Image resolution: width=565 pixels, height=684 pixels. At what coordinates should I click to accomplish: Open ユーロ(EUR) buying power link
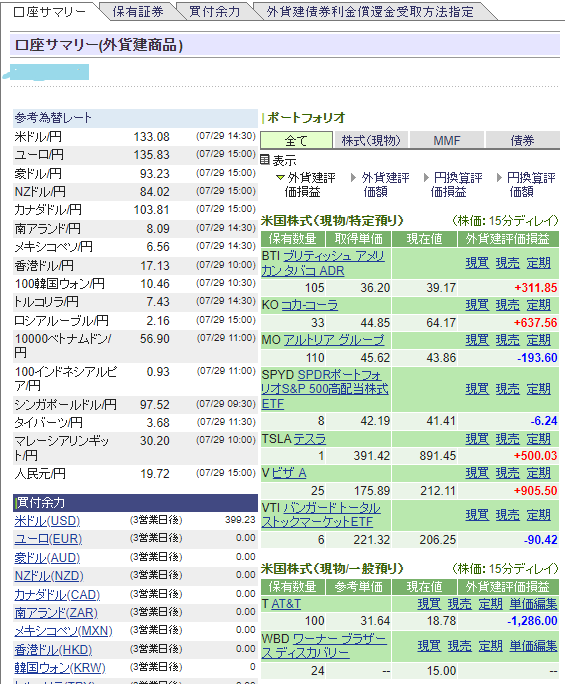(48, 539)
